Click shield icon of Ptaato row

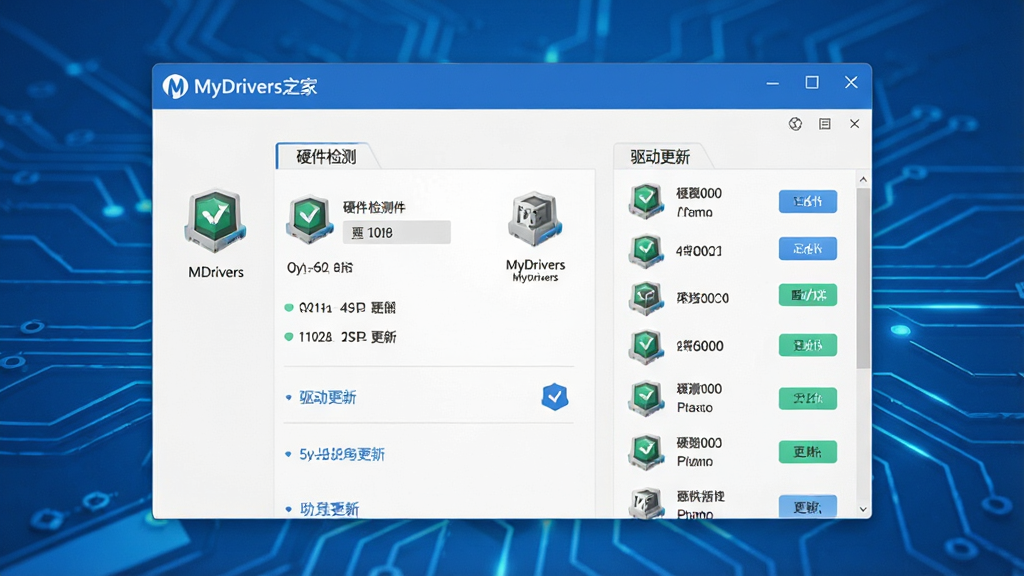point(646,398)
